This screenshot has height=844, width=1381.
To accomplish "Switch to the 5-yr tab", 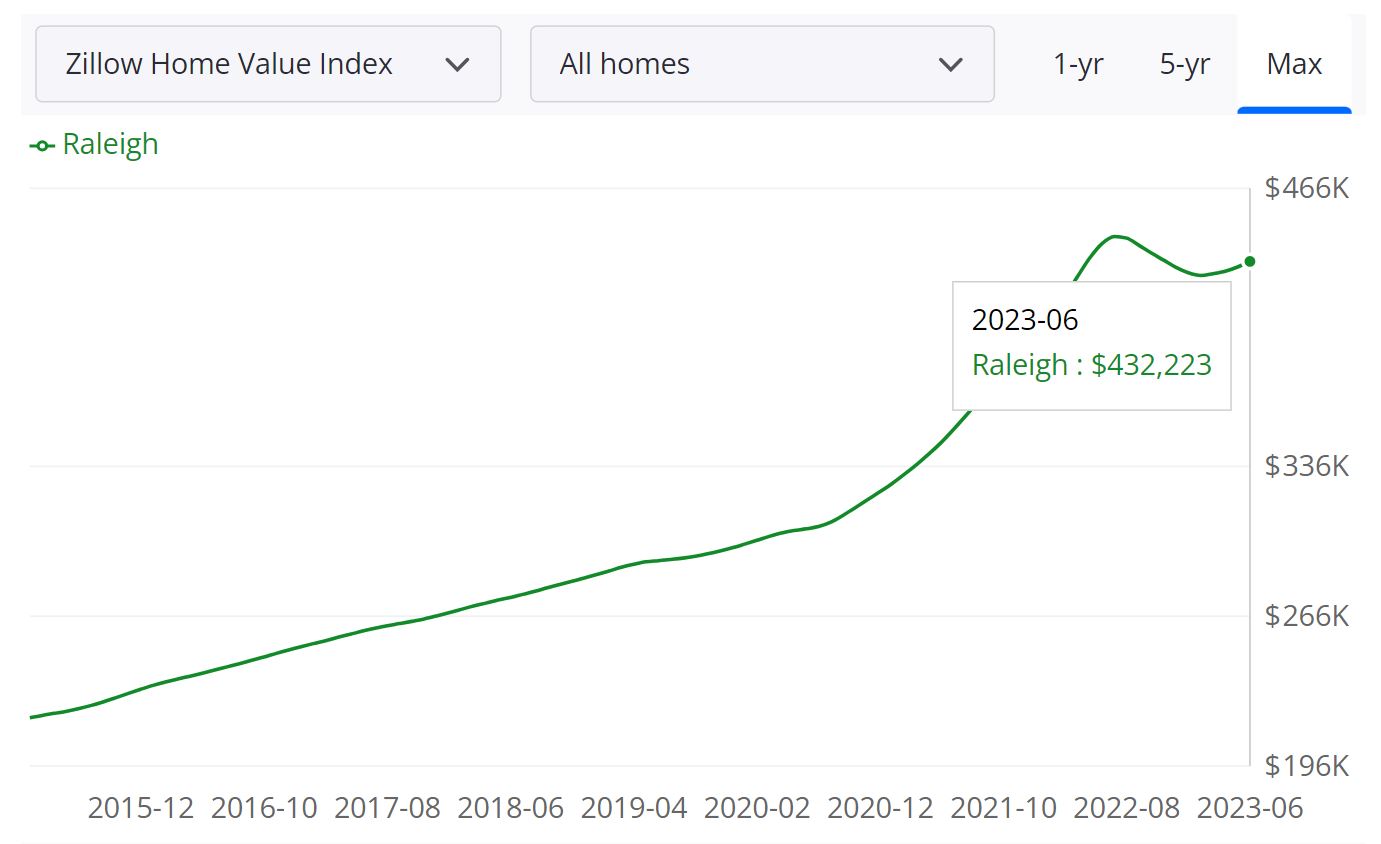I will [1184, 64].
